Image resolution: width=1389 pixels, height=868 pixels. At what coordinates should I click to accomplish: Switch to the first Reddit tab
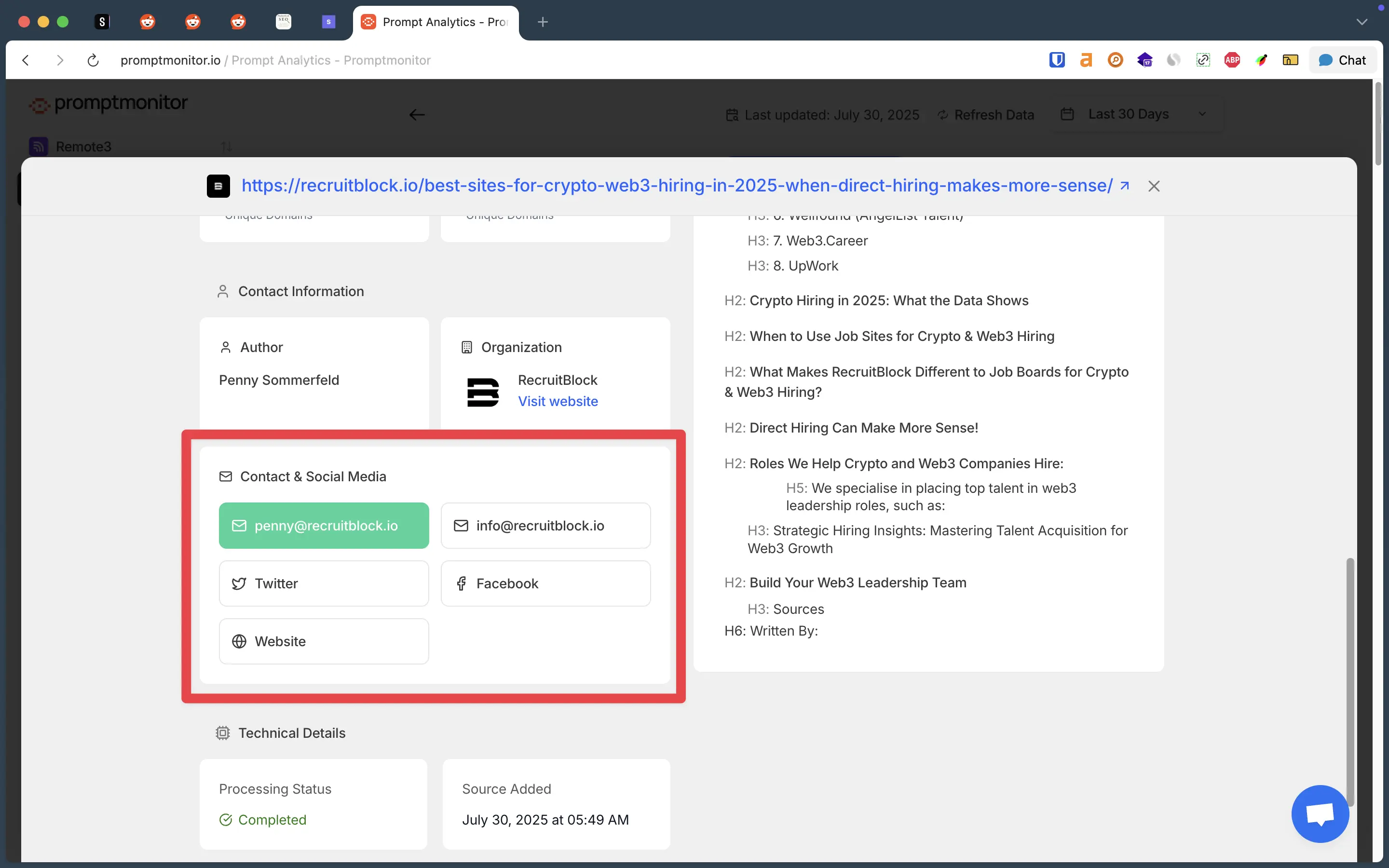pyautogui.click(x=148, y=22)
